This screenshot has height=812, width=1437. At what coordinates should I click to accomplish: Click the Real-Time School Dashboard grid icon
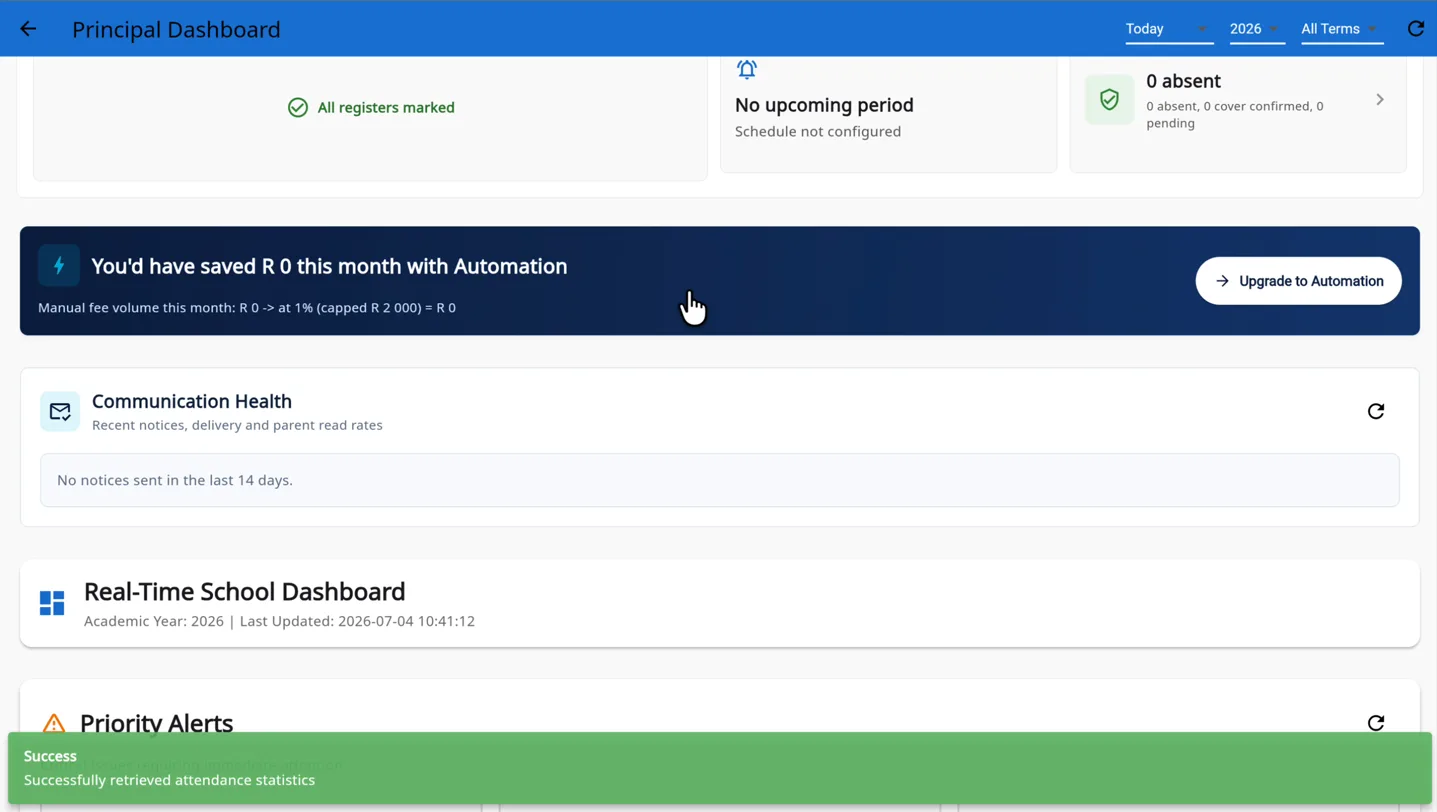[52, 603]
